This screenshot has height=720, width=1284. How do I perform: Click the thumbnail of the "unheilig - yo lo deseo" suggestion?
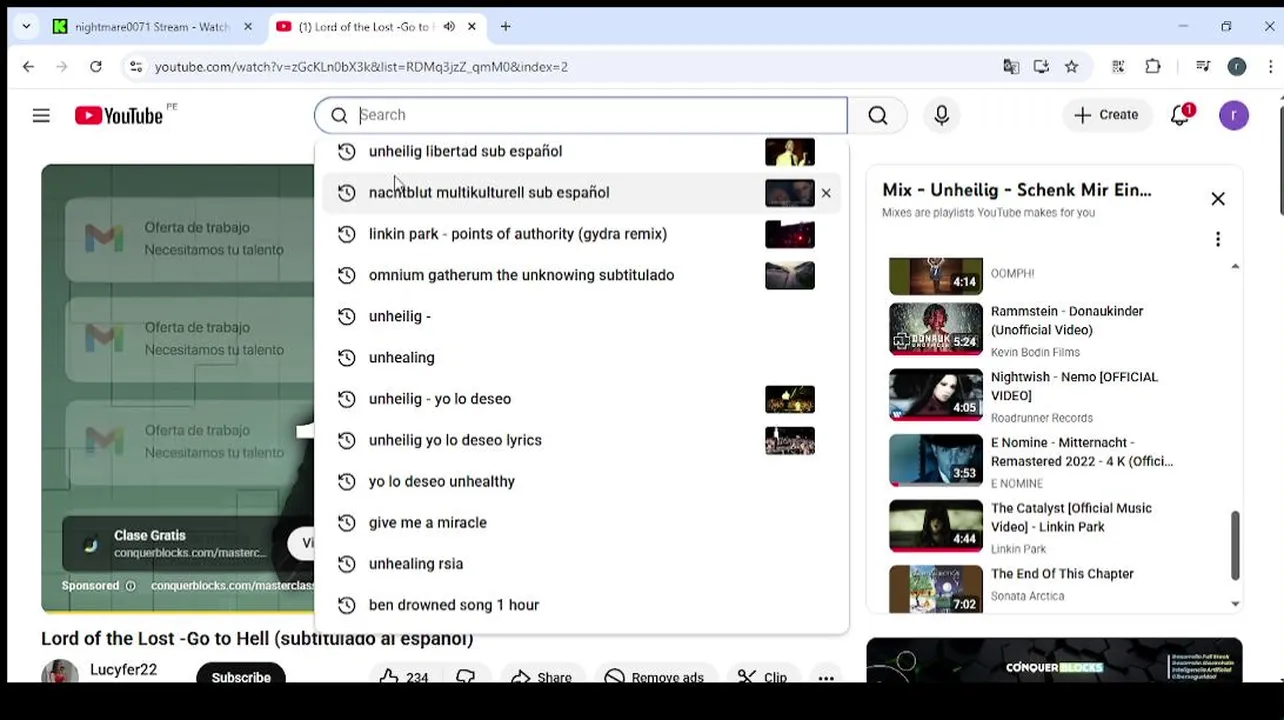[790, 399]
